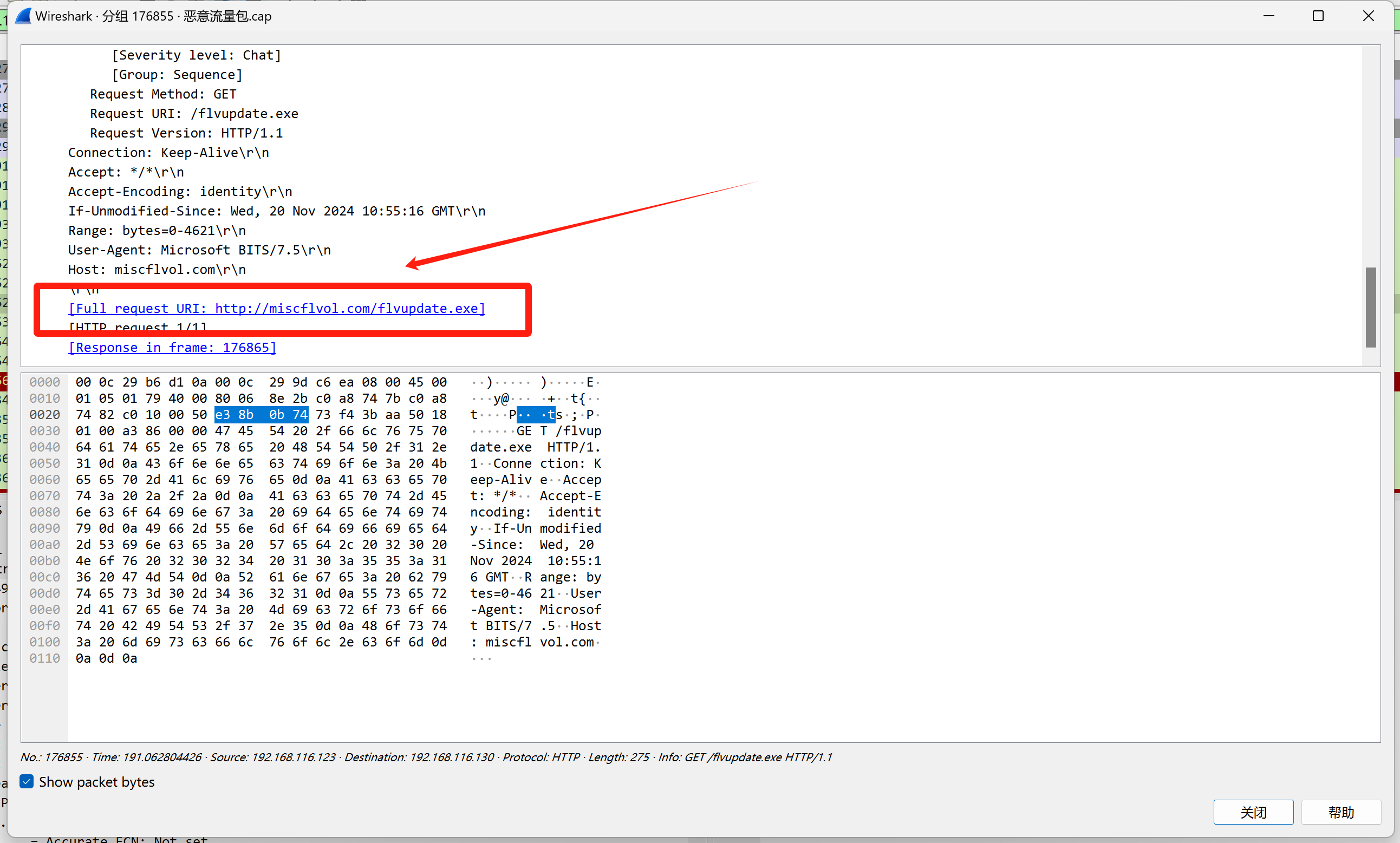
Task: Click hex bytes '0a 0d 0a' in row 0110
Action: (106, 658)
